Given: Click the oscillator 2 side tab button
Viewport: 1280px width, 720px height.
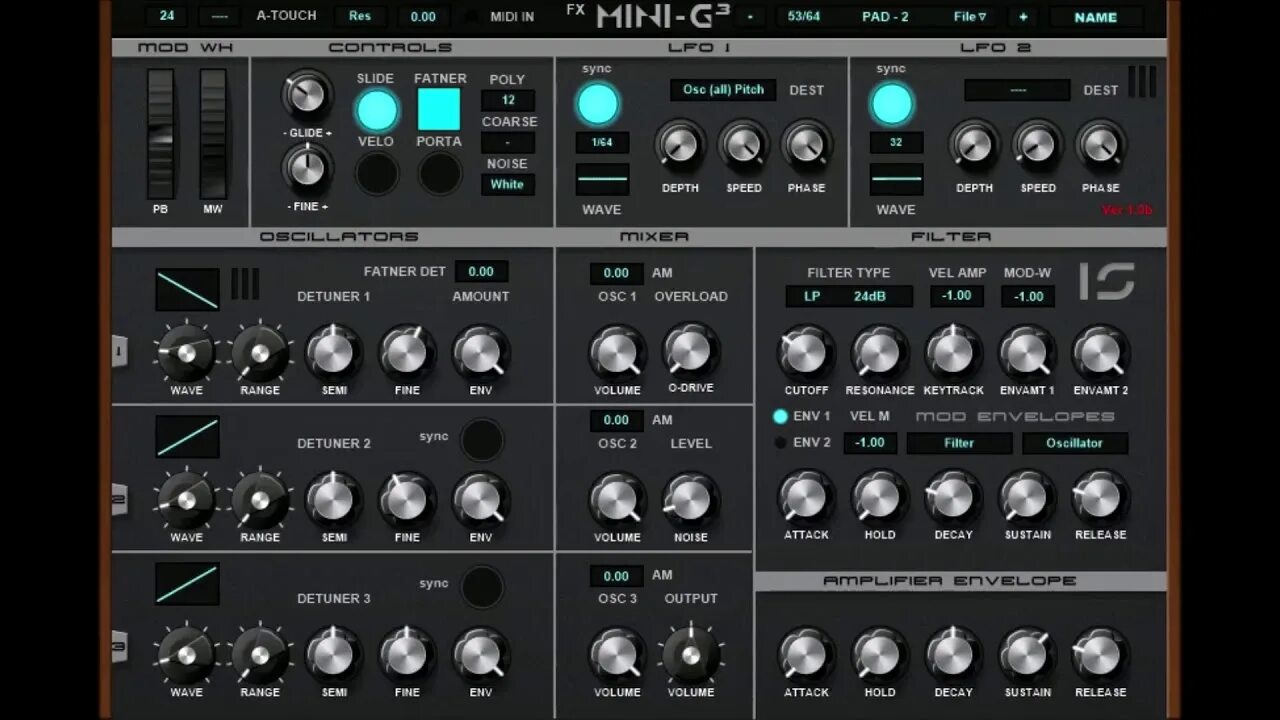Looking at the screenshot, I should point(119,499).
